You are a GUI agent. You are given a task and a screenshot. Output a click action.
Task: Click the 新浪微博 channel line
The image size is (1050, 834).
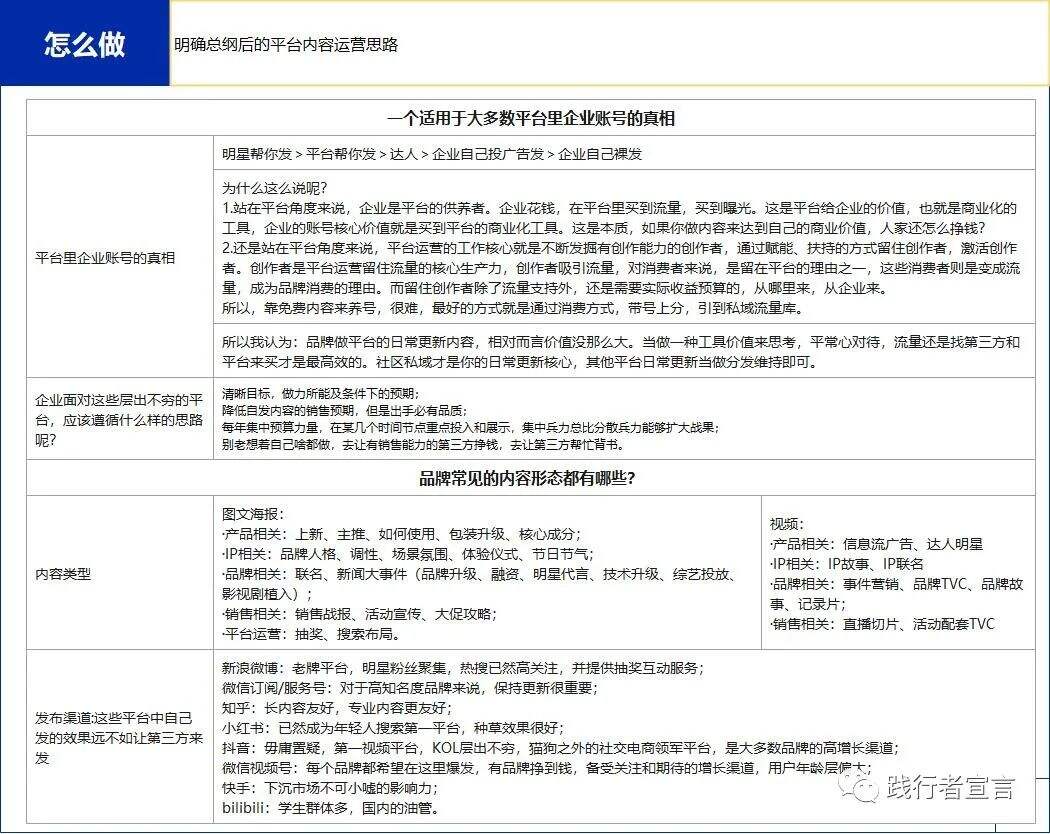click(463, 668)
